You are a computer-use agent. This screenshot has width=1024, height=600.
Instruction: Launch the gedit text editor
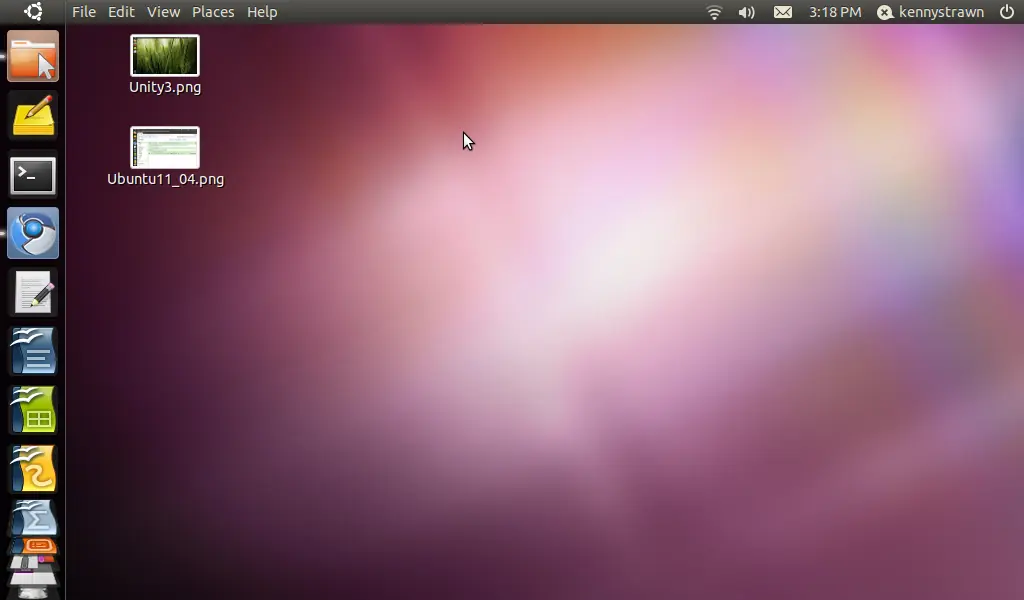(x=33, y=291)
